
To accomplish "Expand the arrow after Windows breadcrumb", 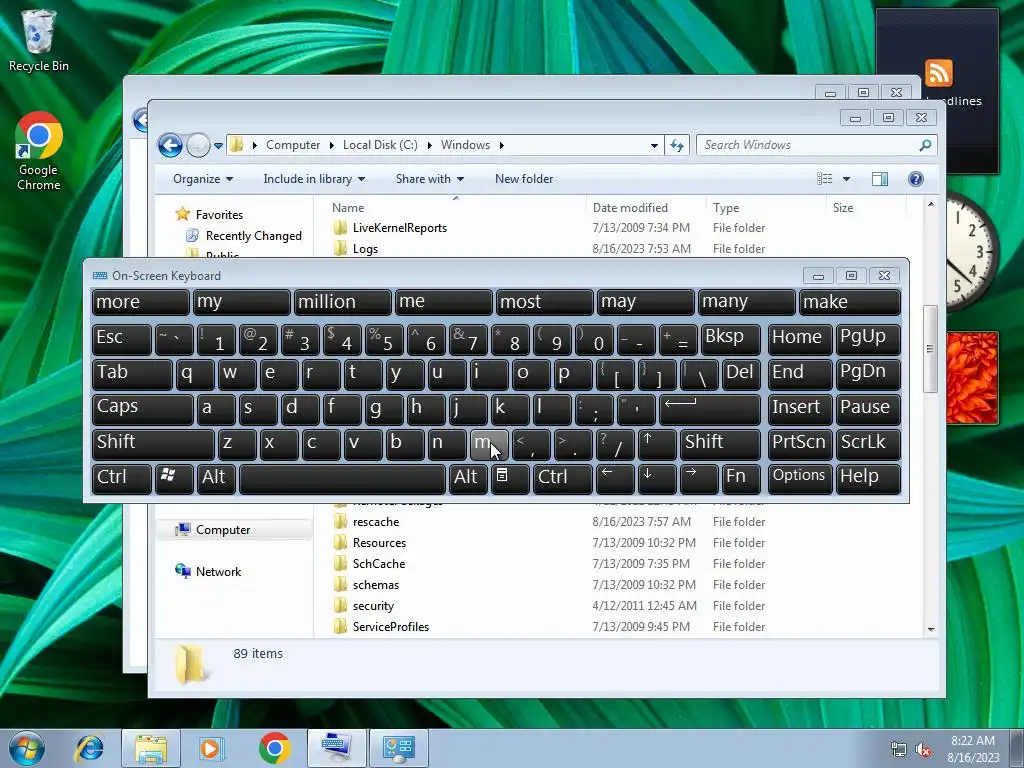I will pyautogui.click(x=502, y=145).
